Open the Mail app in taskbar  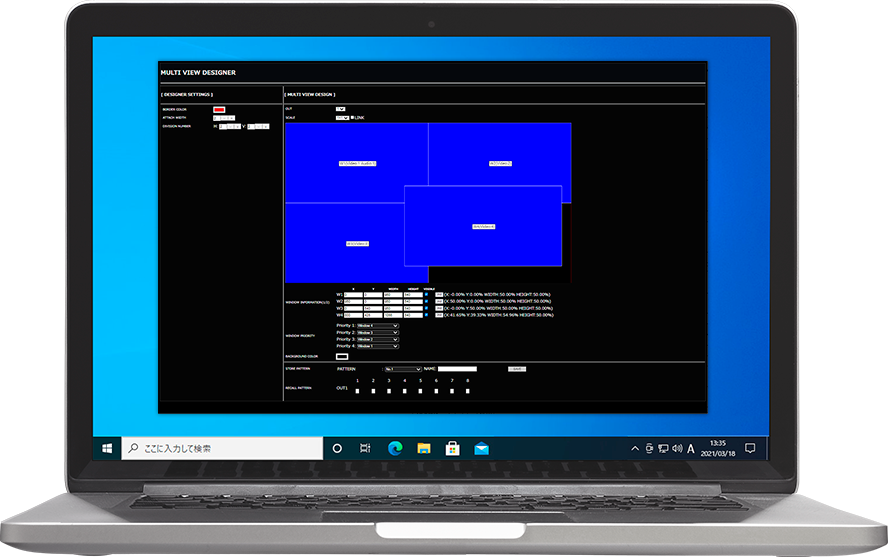tap(481, 448)
